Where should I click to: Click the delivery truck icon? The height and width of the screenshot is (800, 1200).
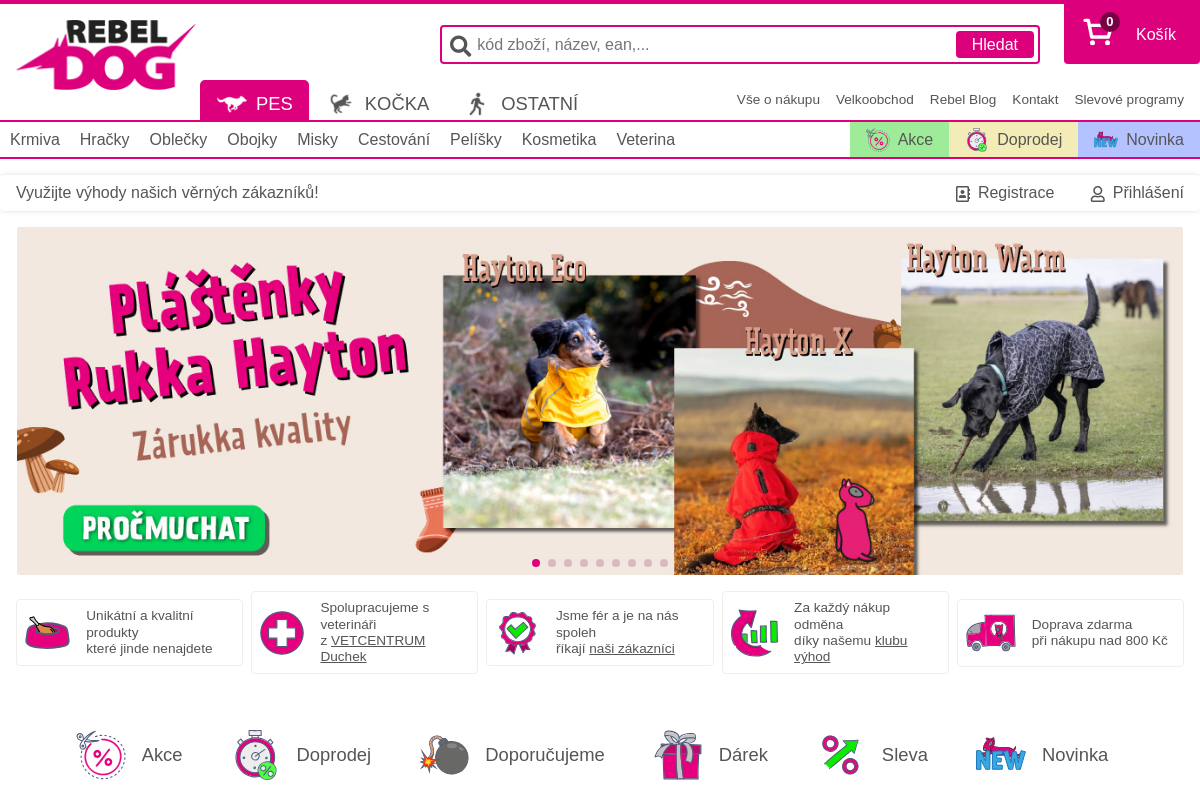pyautogui.click(x=990, y=632)
